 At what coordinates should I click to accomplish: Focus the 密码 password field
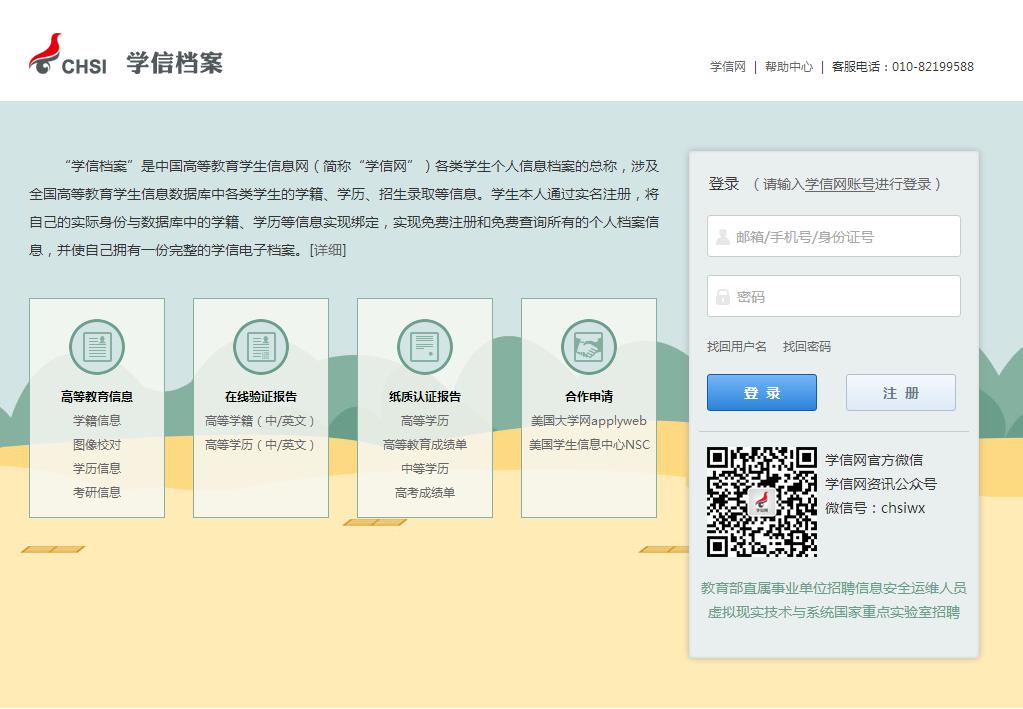point(834,297)
